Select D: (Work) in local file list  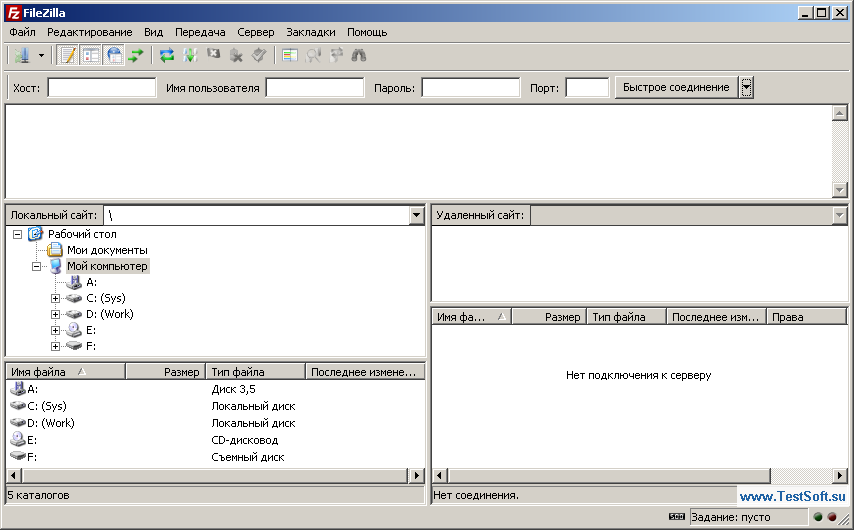[x=215, y=423]
